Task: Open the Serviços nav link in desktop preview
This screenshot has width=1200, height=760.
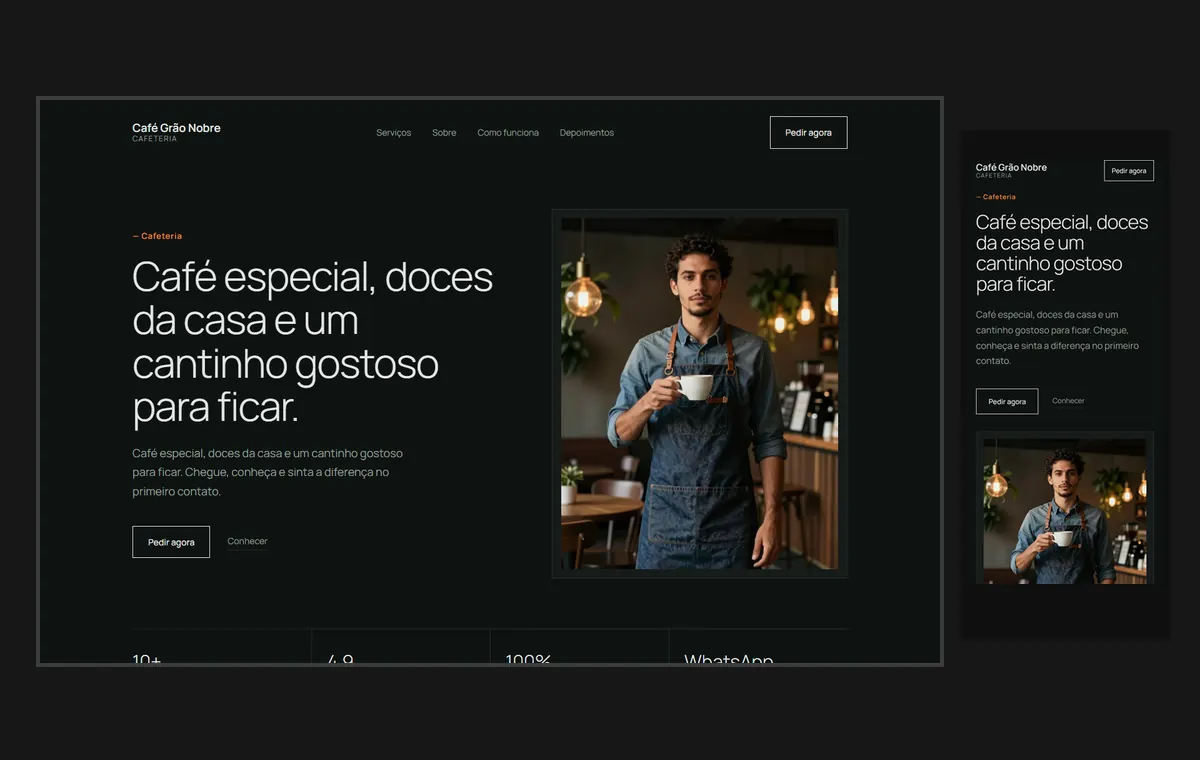Action: coord(393,133)
